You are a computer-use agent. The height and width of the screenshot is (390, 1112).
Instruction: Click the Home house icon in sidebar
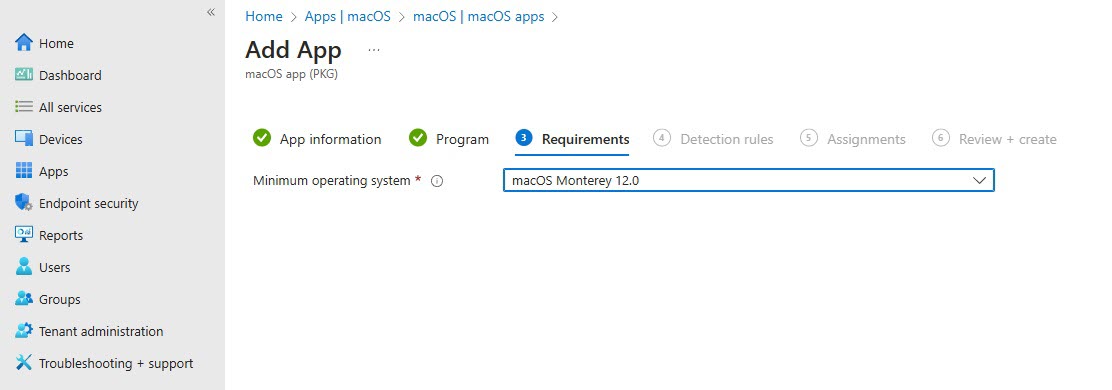24,43
